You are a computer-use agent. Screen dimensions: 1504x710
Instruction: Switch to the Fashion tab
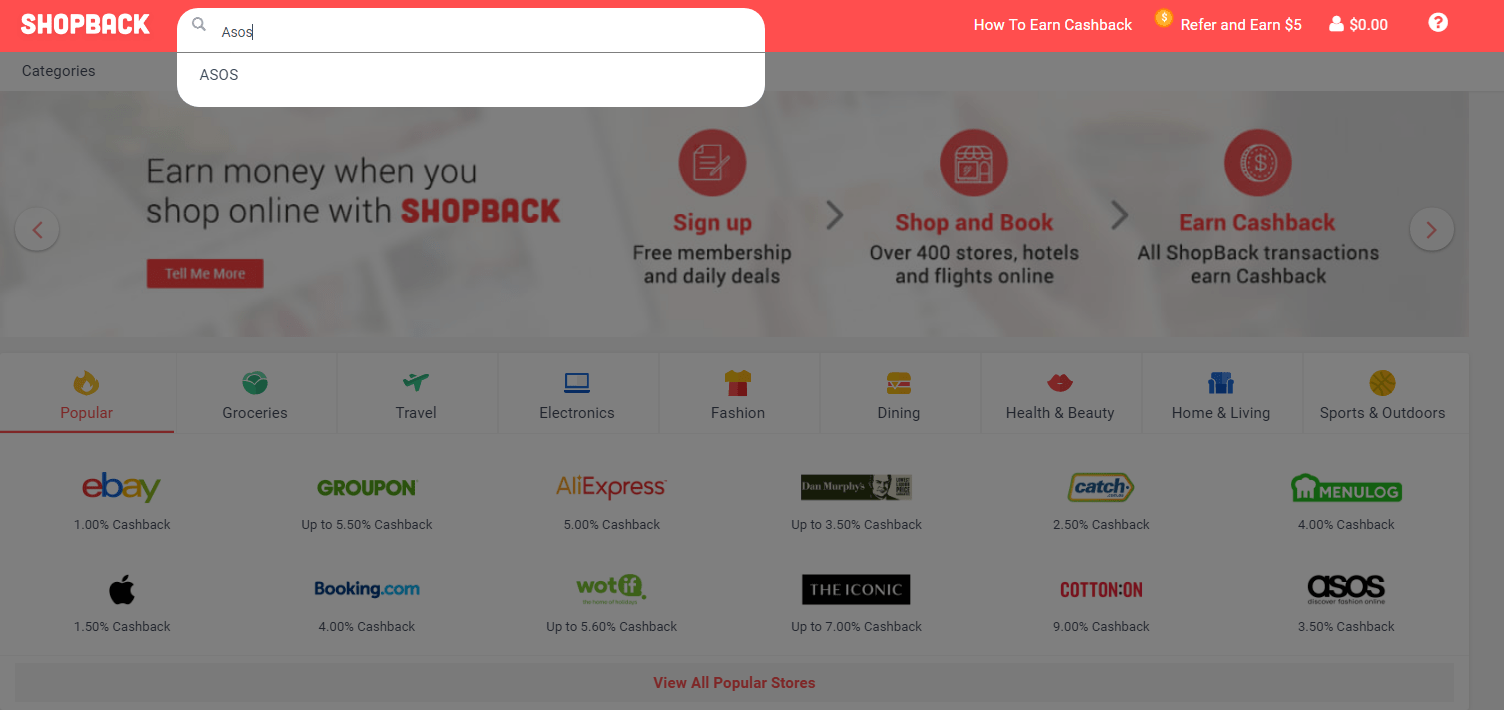(x=738, y=394)
